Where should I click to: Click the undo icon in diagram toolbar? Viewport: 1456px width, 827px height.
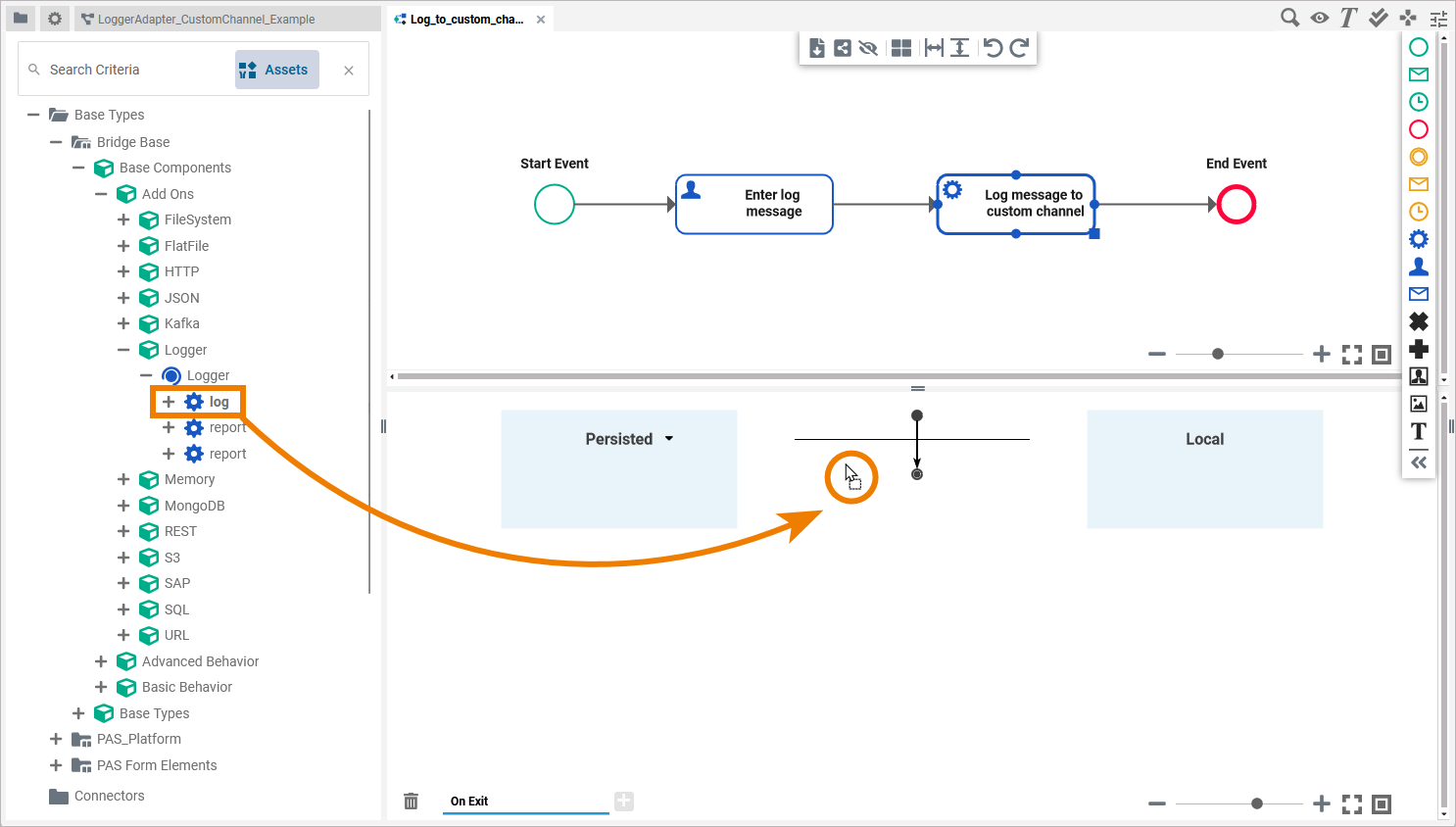(x=993, y=48)
